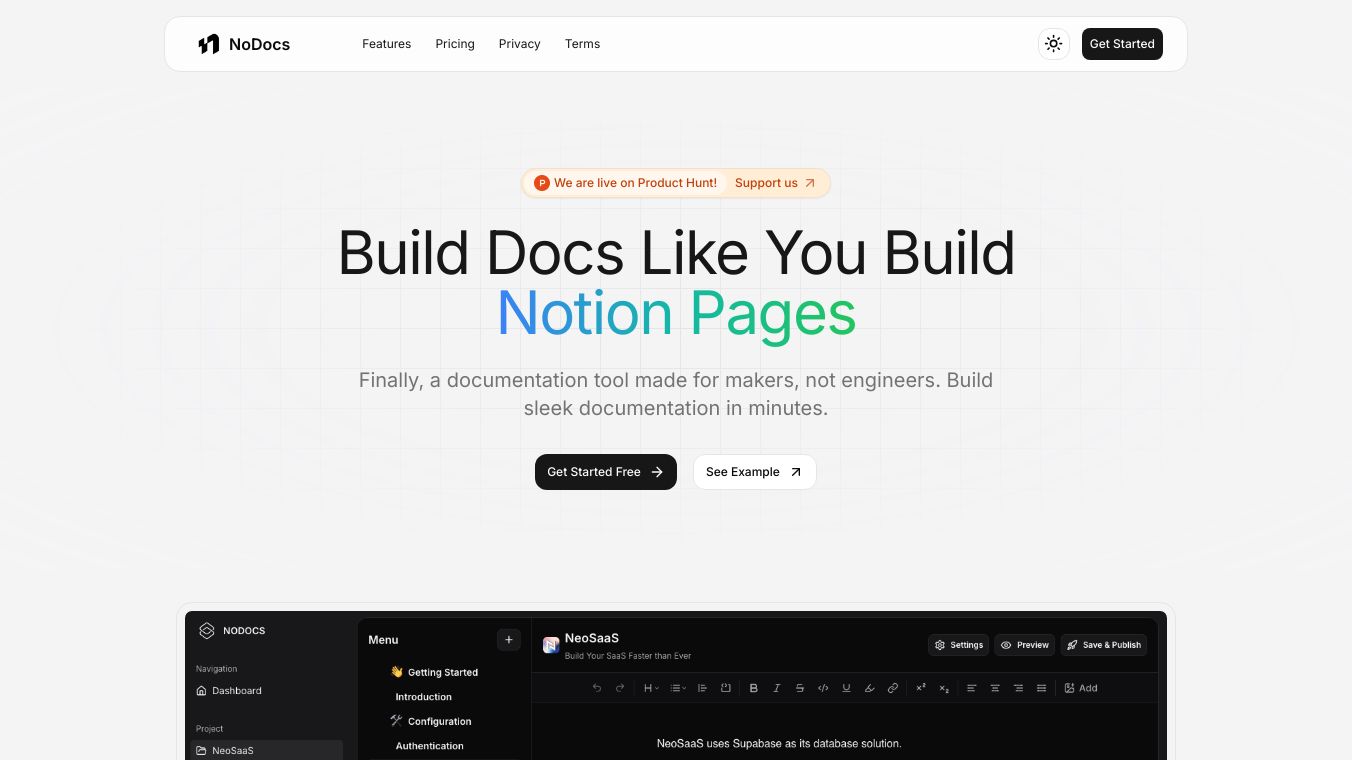Click the Save & Publish button
This screenshot has height=760, width=1352.
pos(1104,645)
